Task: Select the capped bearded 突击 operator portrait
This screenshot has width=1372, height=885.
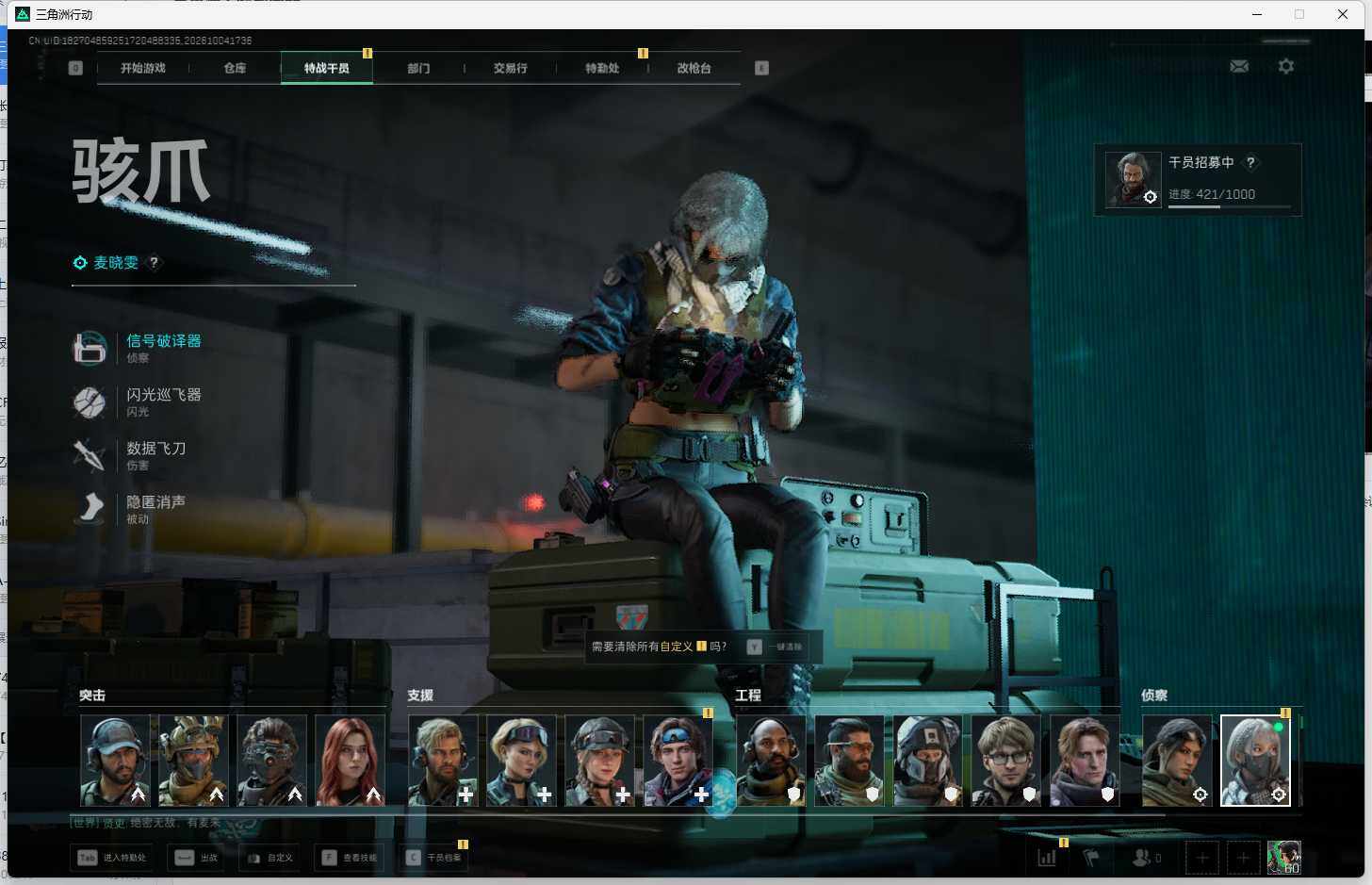Action: 115,761
